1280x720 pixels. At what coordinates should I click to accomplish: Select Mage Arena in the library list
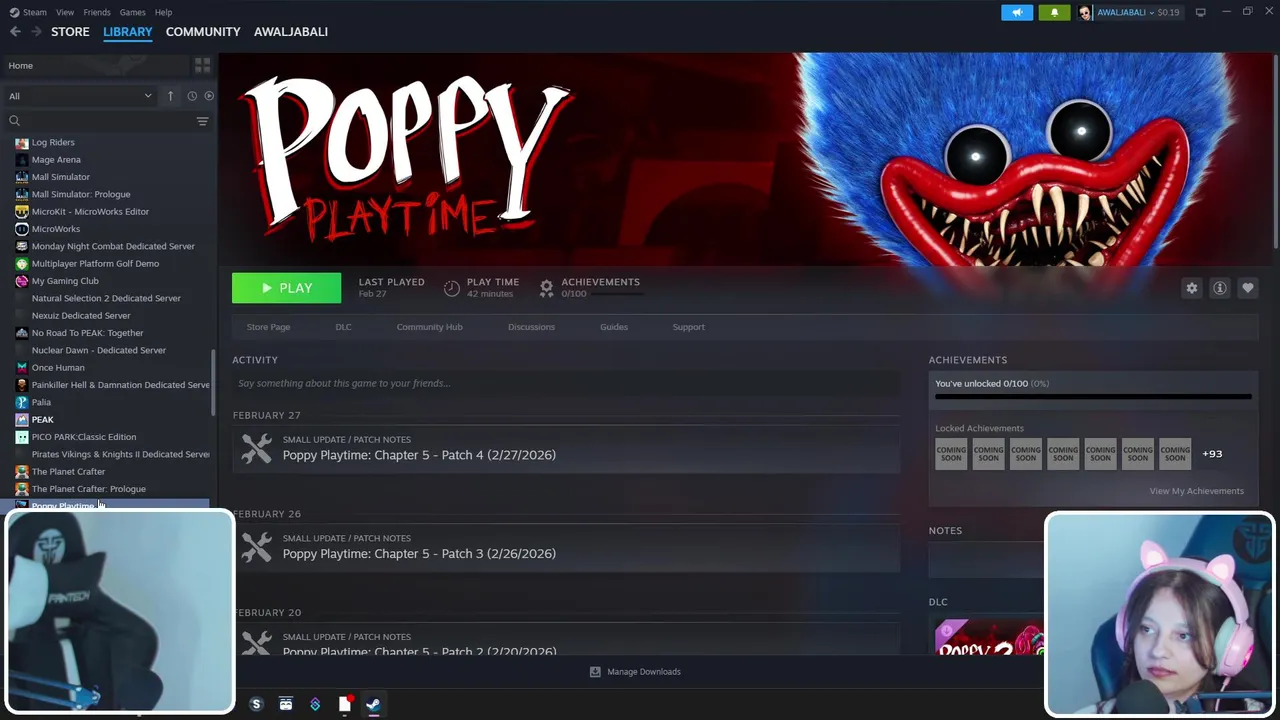[x=56, y=160]
